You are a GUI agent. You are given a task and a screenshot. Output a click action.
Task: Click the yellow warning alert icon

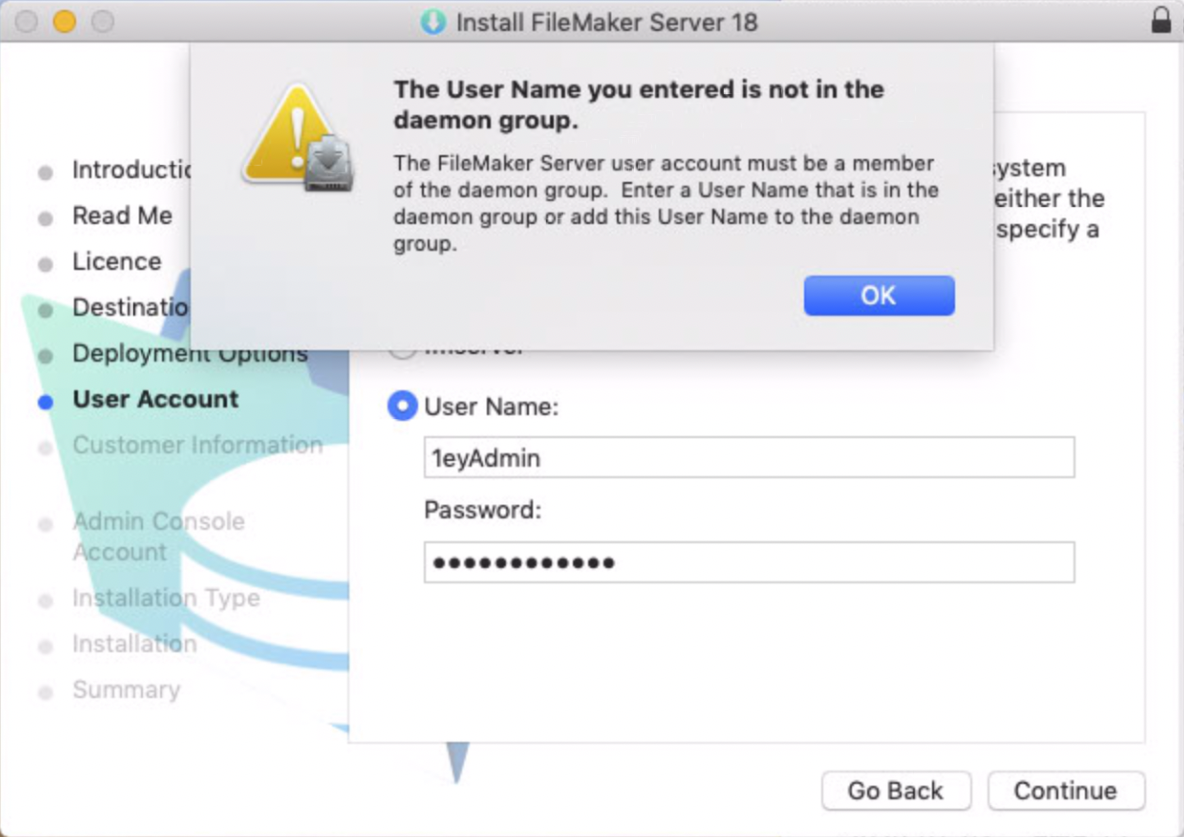point(296,138)
